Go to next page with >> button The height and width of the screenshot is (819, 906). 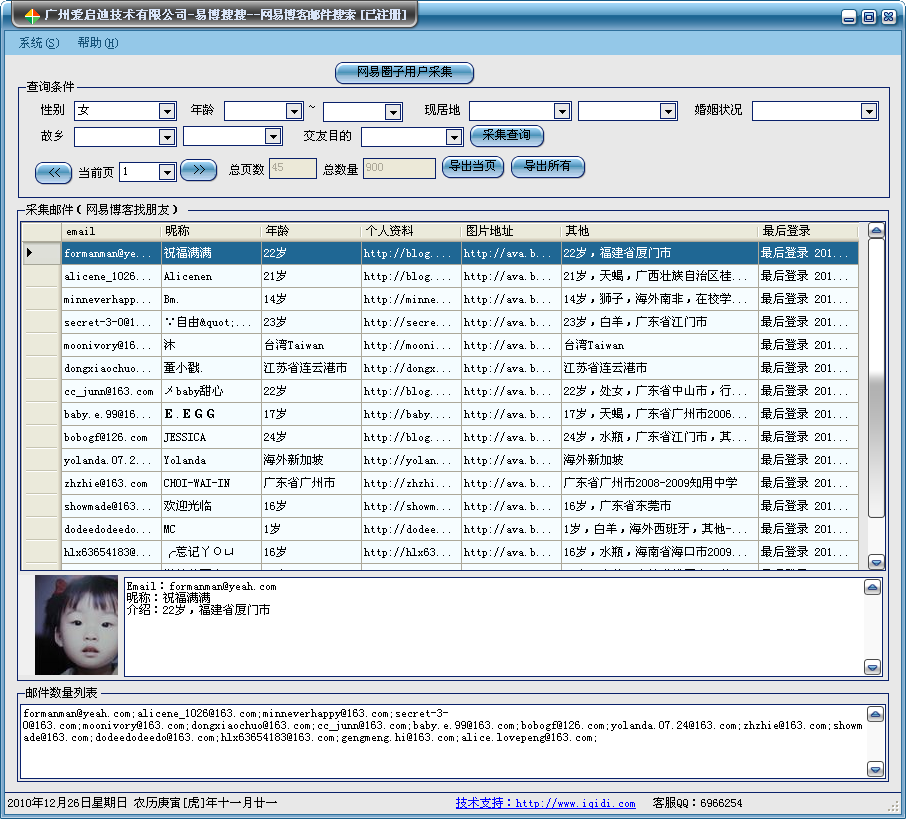pos(199,170)
